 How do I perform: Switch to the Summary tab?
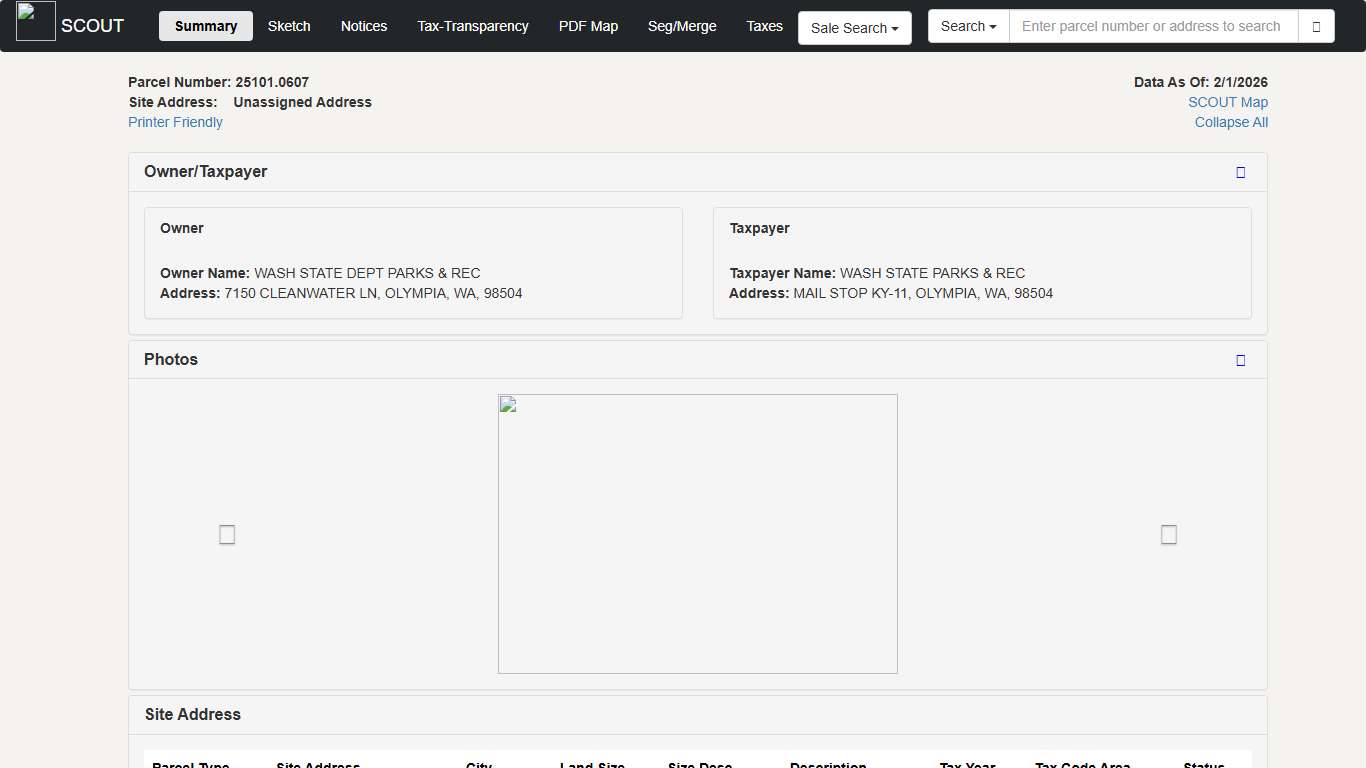(206, 26)
